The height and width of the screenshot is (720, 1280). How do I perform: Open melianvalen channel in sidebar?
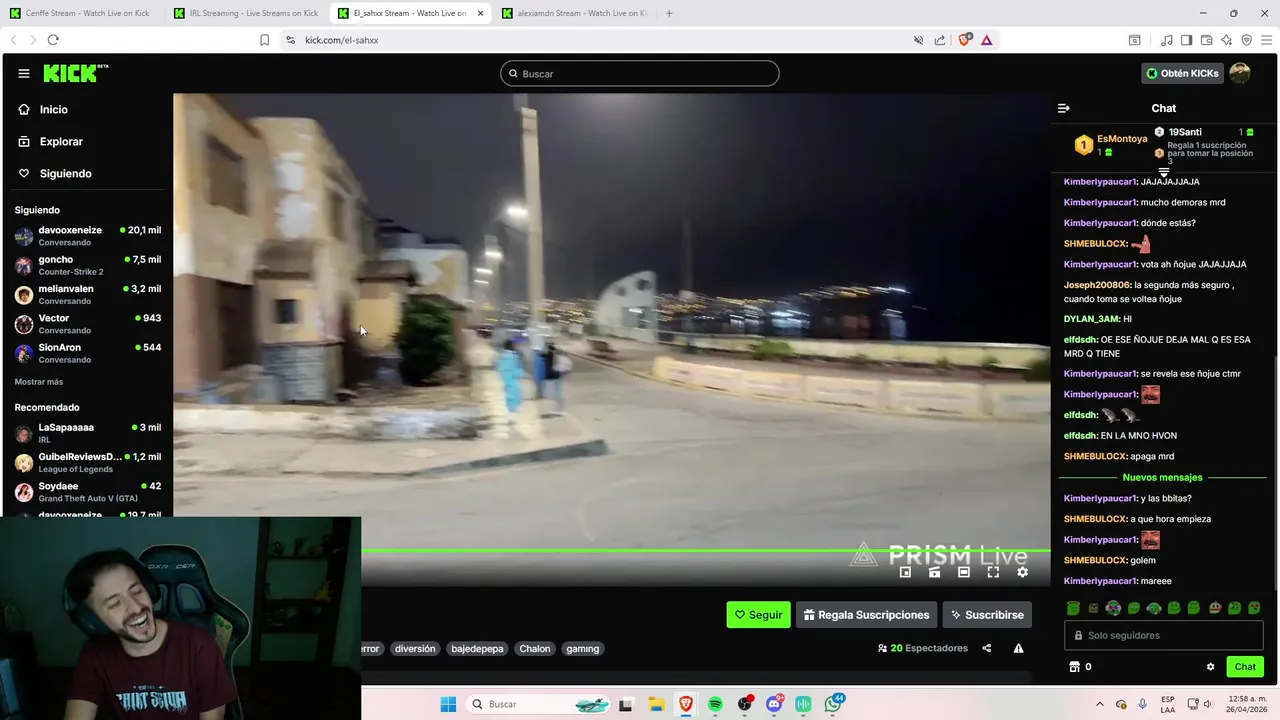tap(87, 294)
